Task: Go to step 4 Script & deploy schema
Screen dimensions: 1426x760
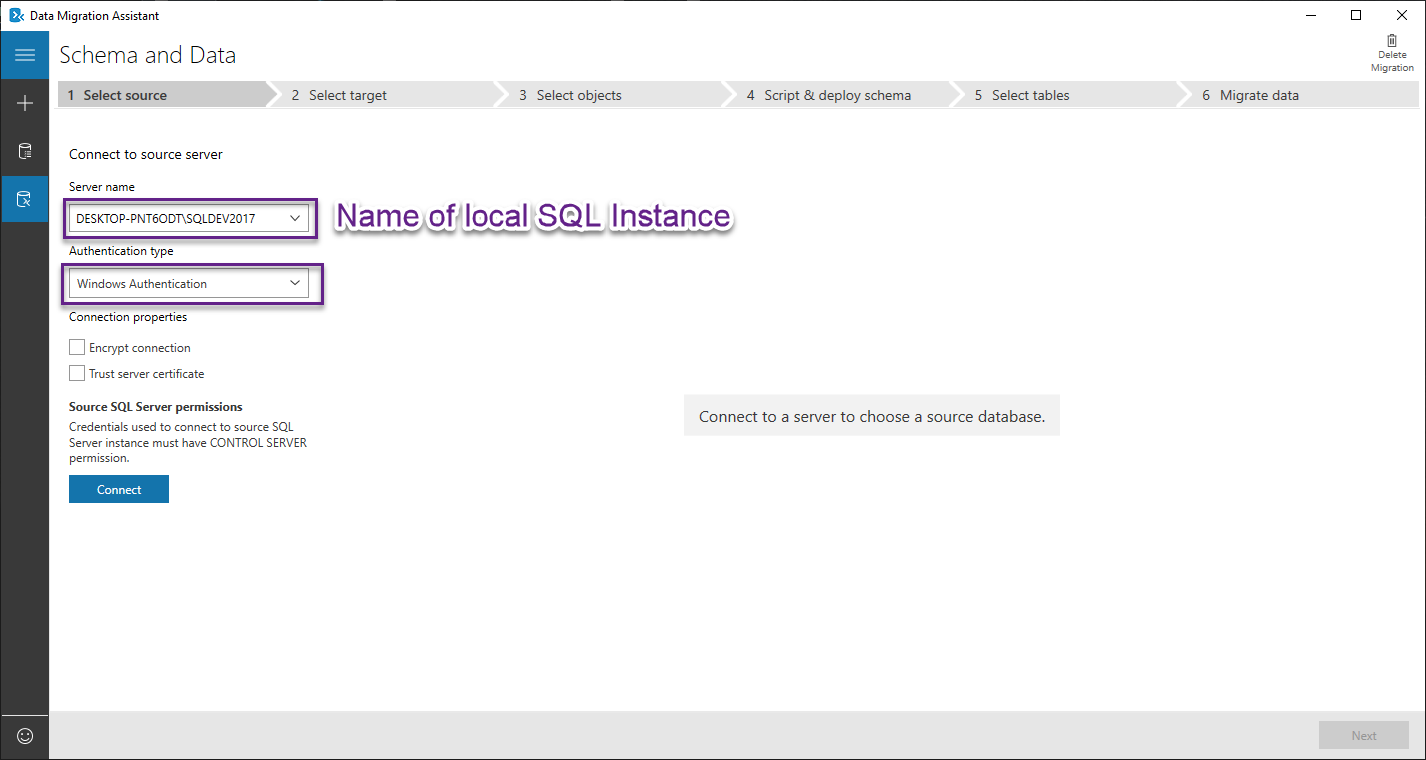Action: (x=843, y=95)
